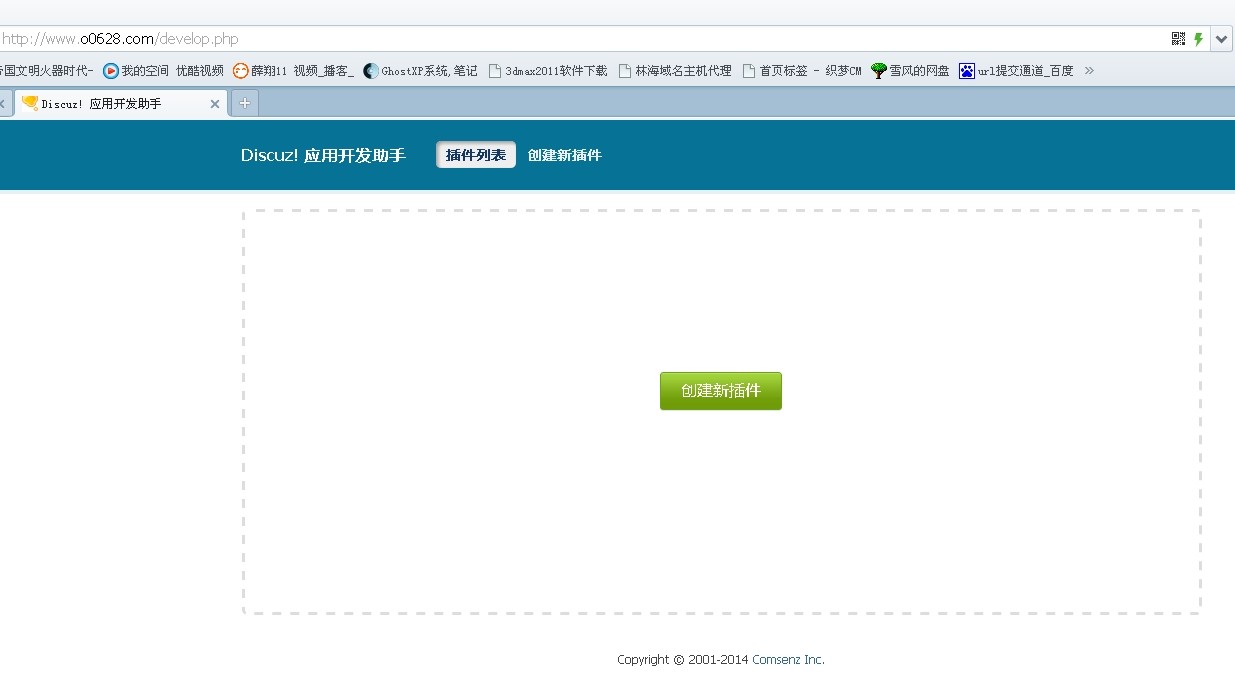
Task: Click the page icon of 3dmax2011软件下载 bookmark
Action: pyautogui.click(x=494, y=70)
